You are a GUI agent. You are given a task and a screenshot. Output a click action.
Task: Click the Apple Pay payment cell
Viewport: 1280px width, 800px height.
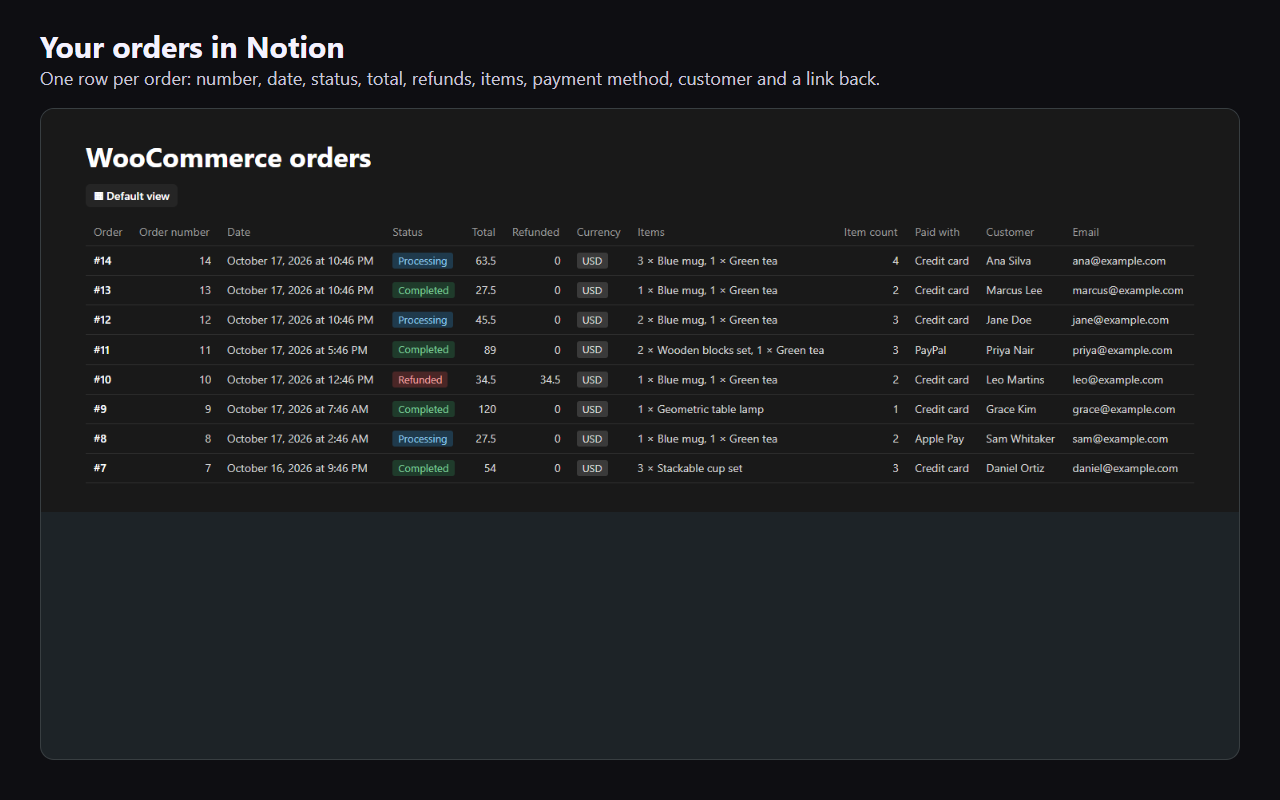pyautogui.click(x=939, y=439)
